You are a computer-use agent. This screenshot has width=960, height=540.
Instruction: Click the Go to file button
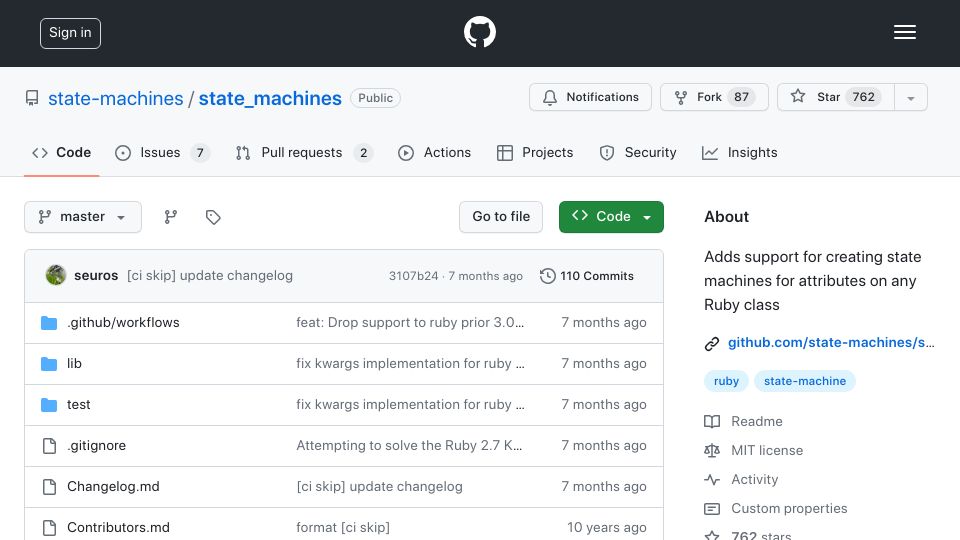tap(501, 217)
